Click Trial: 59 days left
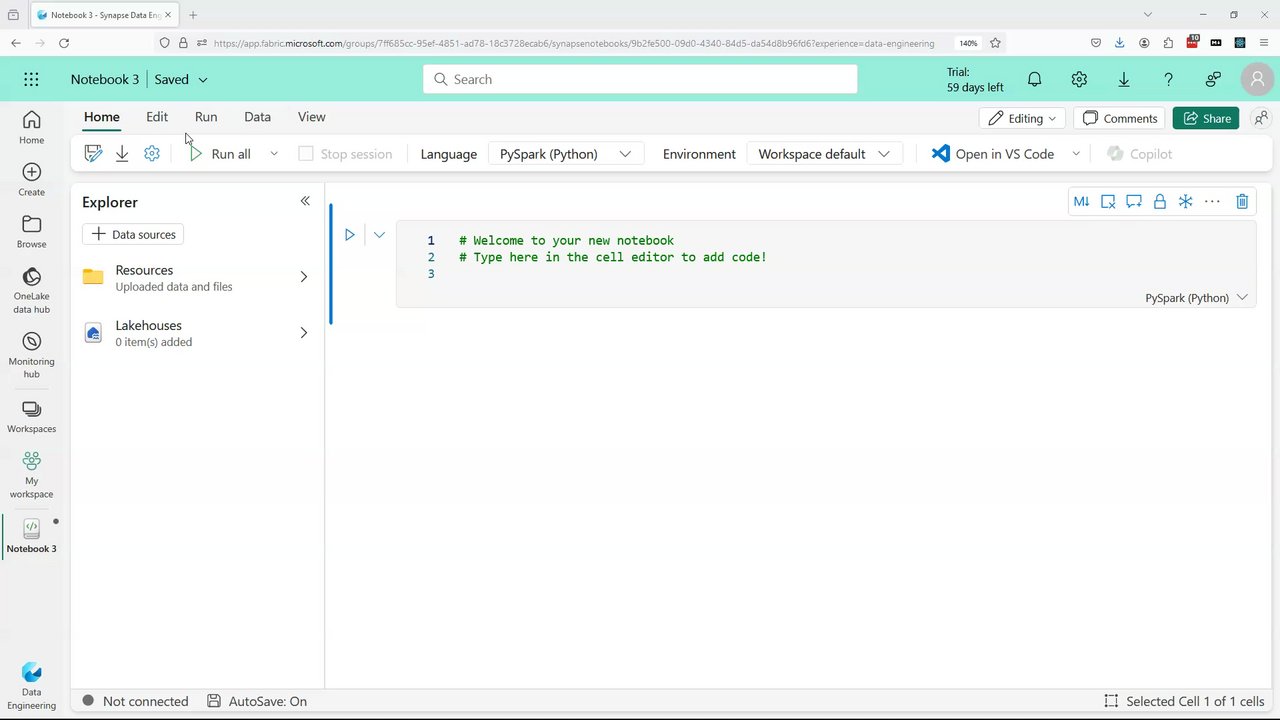Viewport: 1280px width, 720px height. point(975,79)
